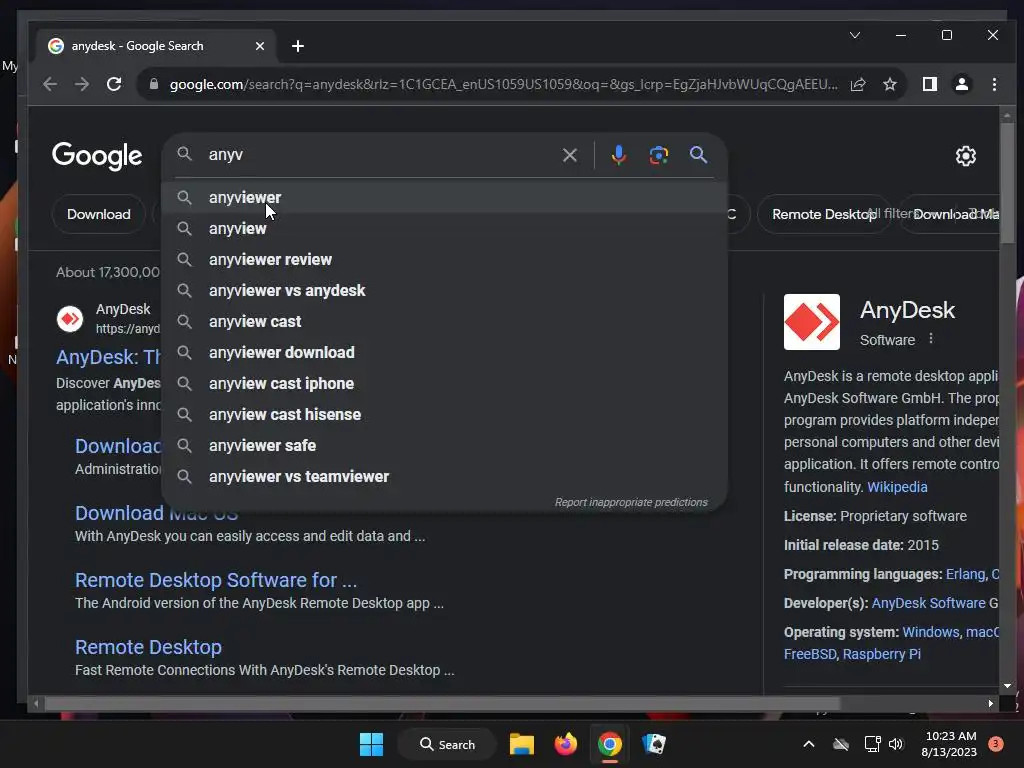The height and width of the screenshot is (768, 1024).
Task: Choose suggestion 'anyviewer review'
Action: (444, 259)
